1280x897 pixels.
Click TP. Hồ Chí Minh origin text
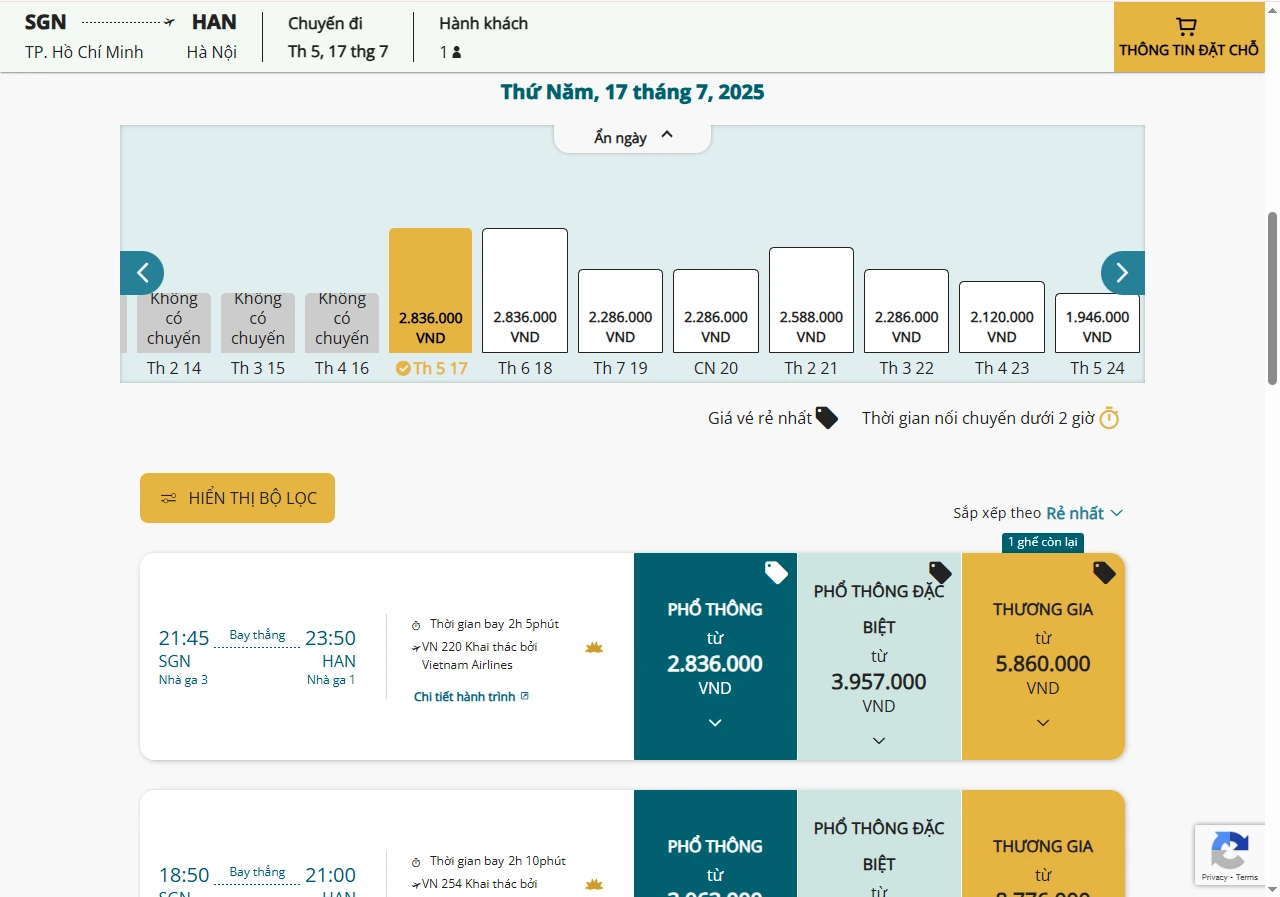[84, 52]
